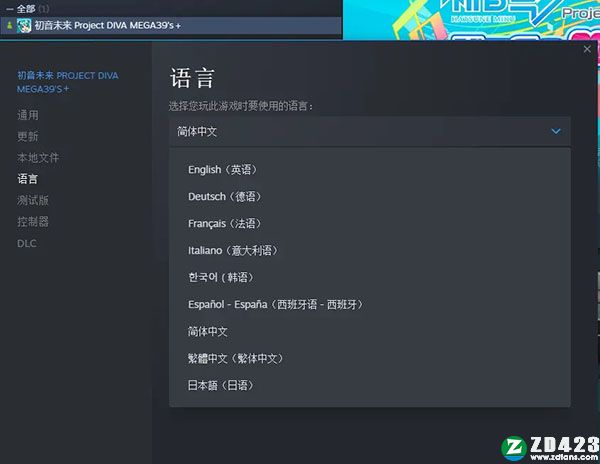Select 初音未来 Project DIVA MEGA39's+ in library
This screenshot has height=464, width=600.
coord(171,26)
